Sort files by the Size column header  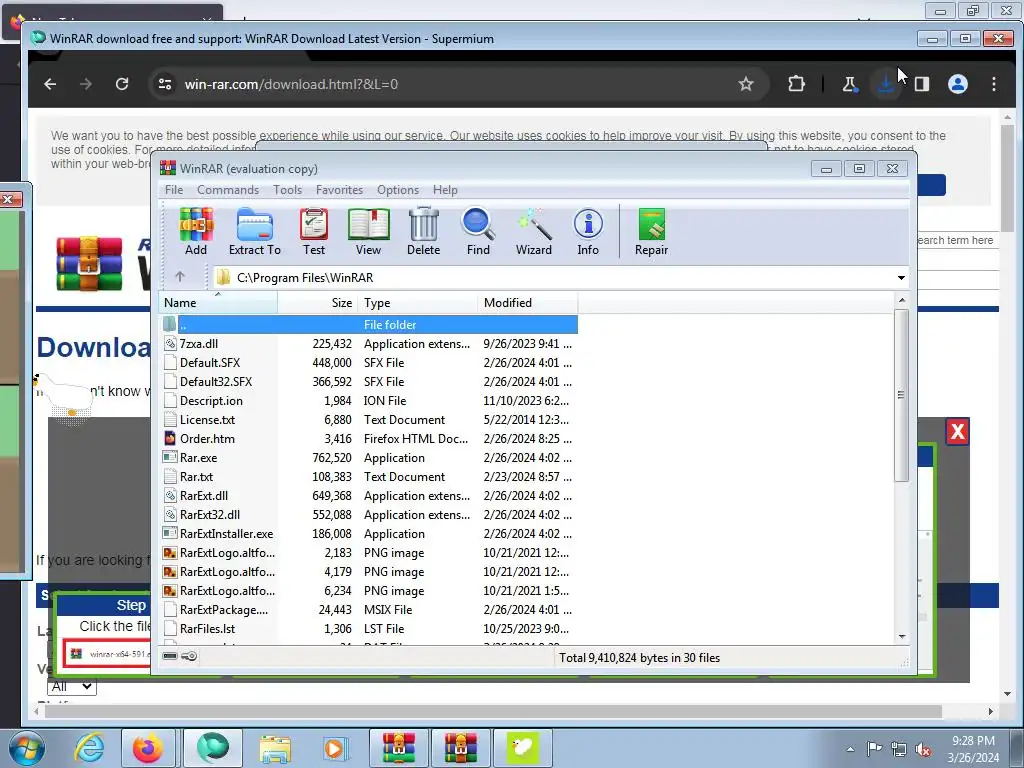pos(318,303)
